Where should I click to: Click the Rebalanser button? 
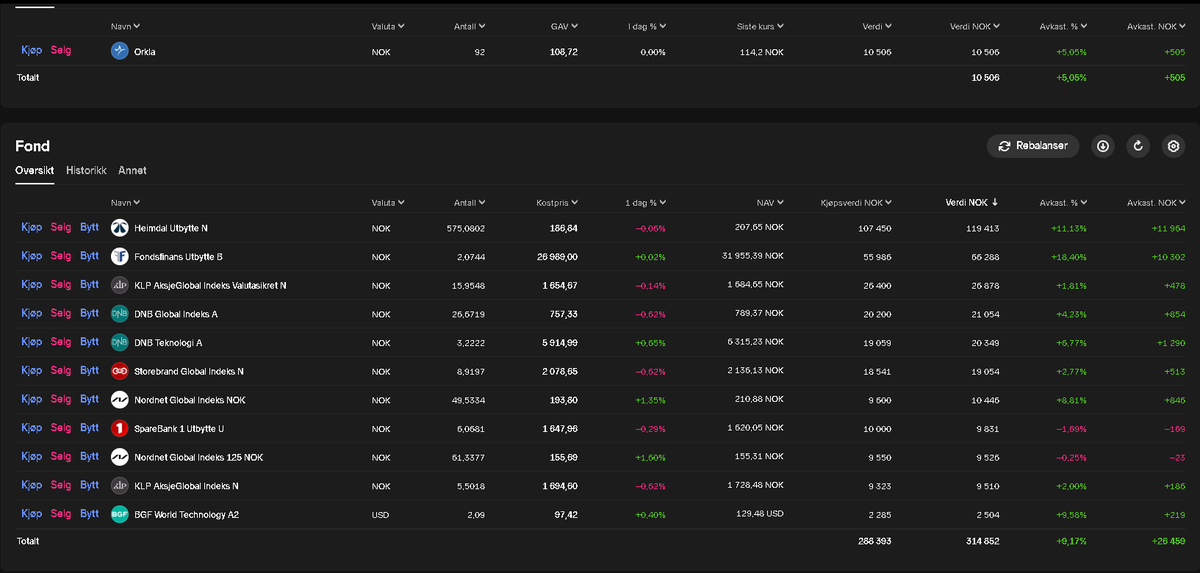(x=1034, y=146)
